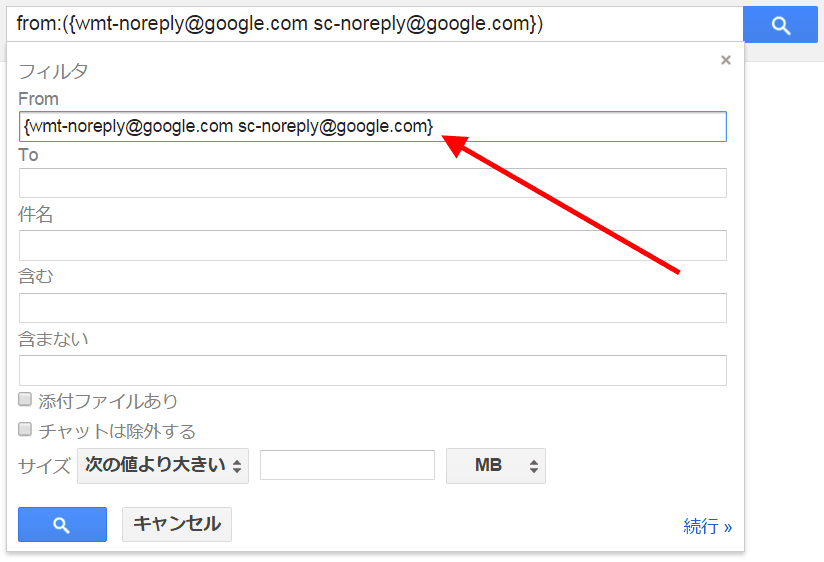Open the MB size unit dropdown
824x562 pixels.
coord(496,465)
